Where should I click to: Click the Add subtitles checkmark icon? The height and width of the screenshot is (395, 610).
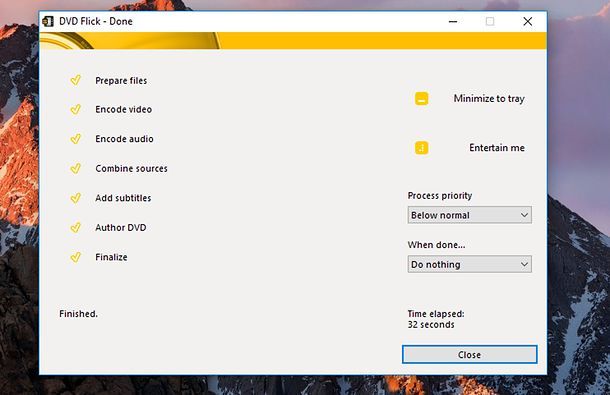point(75,198)
